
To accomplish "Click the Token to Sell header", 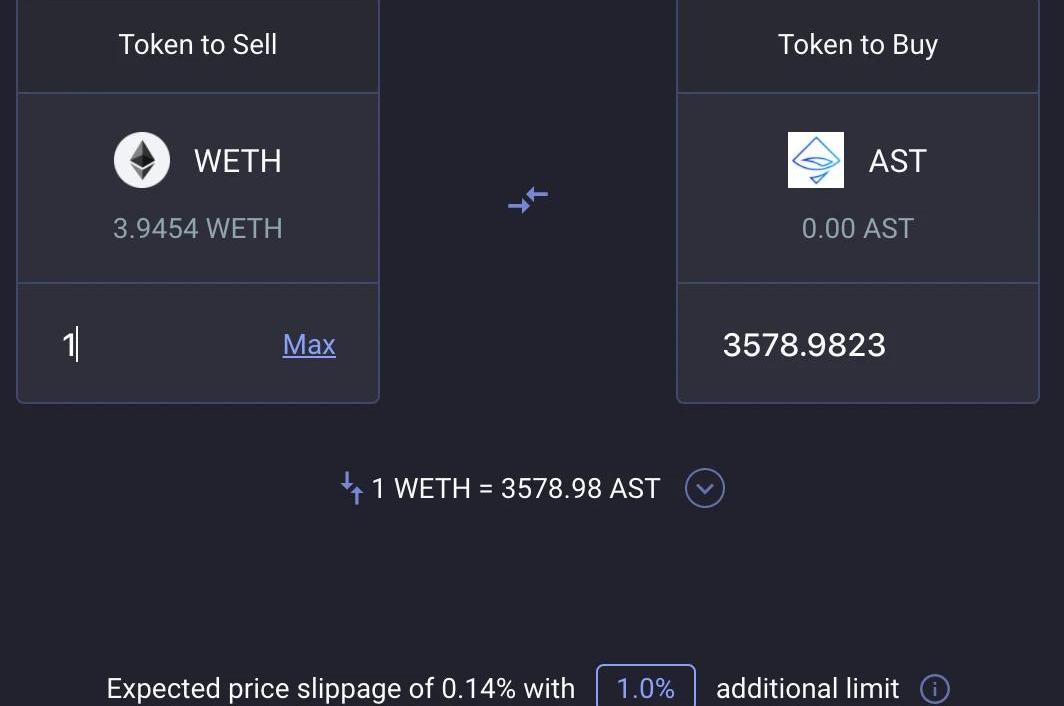I will click(198, 45).
